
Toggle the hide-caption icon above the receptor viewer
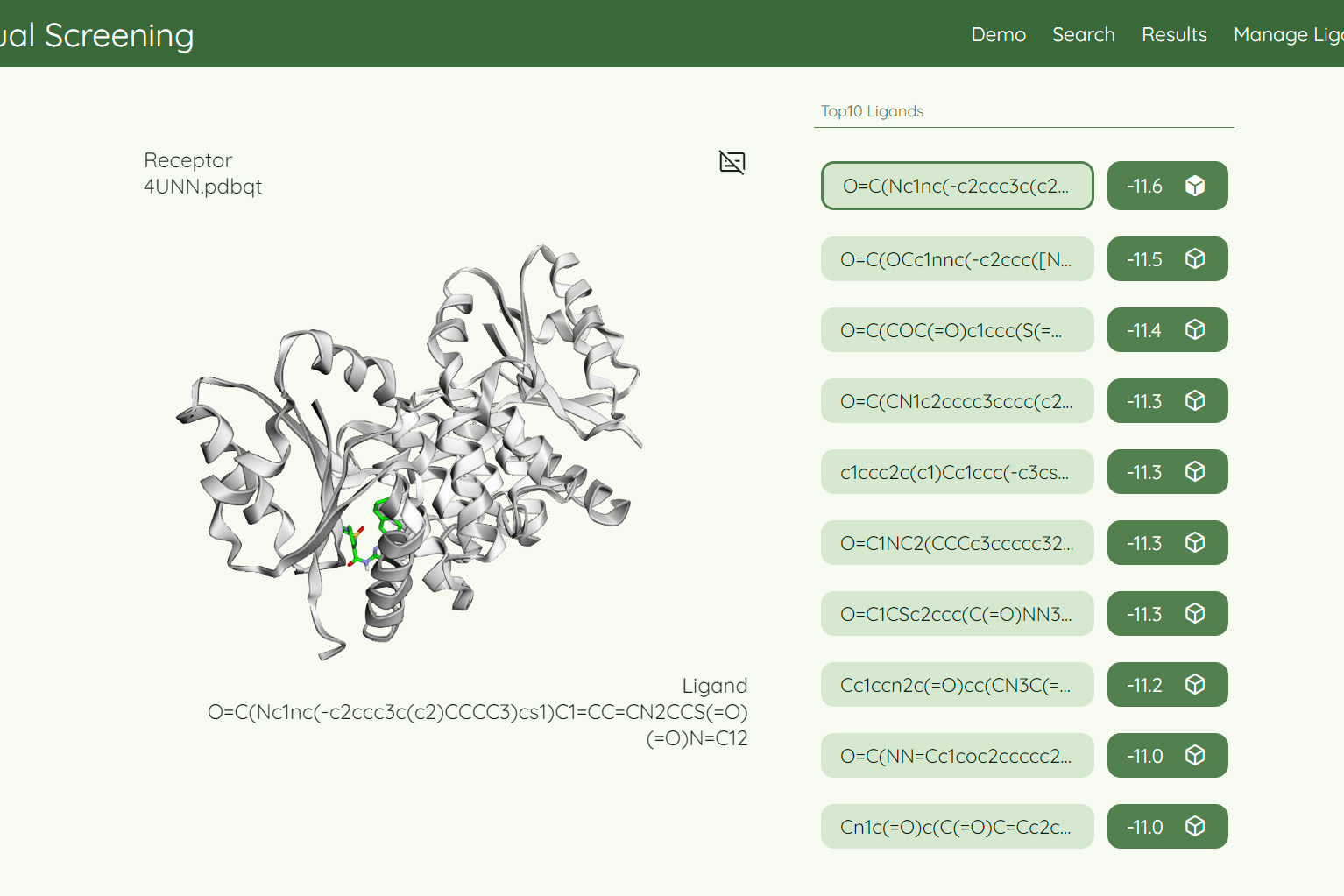click(x=732, y=162)
